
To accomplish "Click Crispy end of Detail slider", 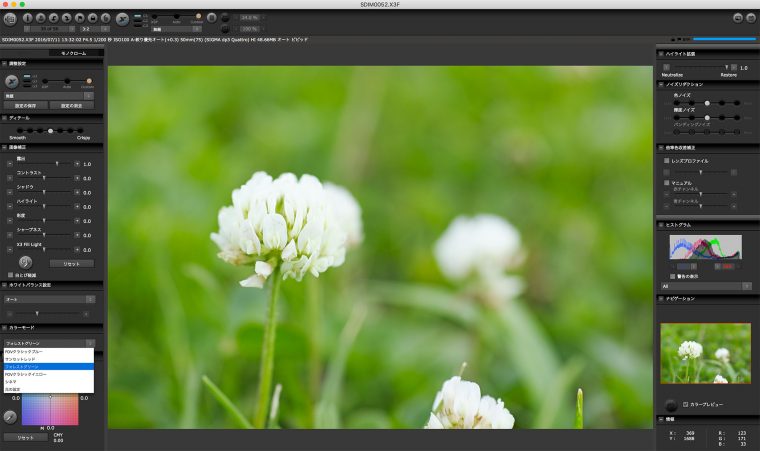I will click(x=80, y=131).
